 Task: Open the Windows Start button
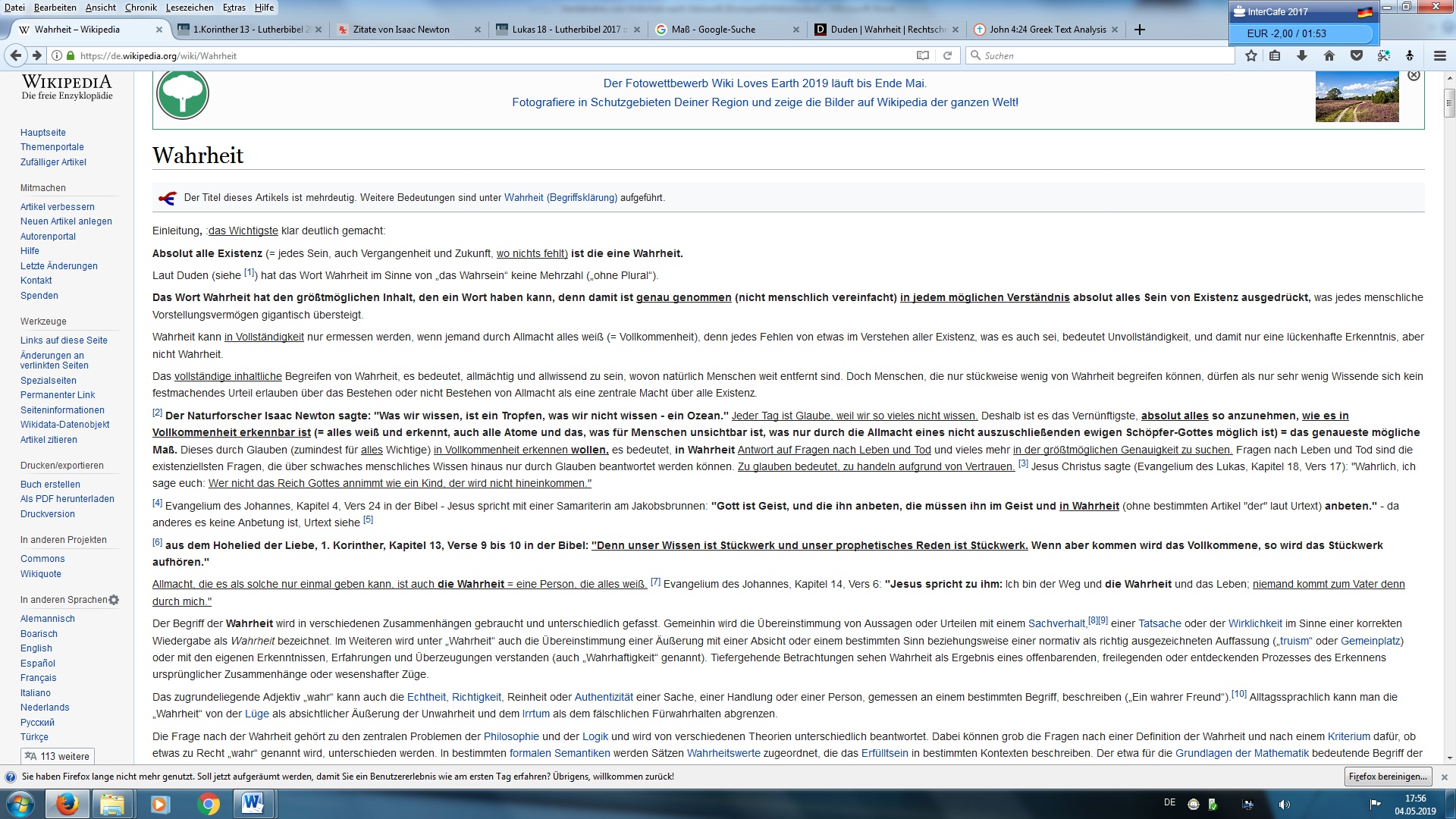[20, 804]
